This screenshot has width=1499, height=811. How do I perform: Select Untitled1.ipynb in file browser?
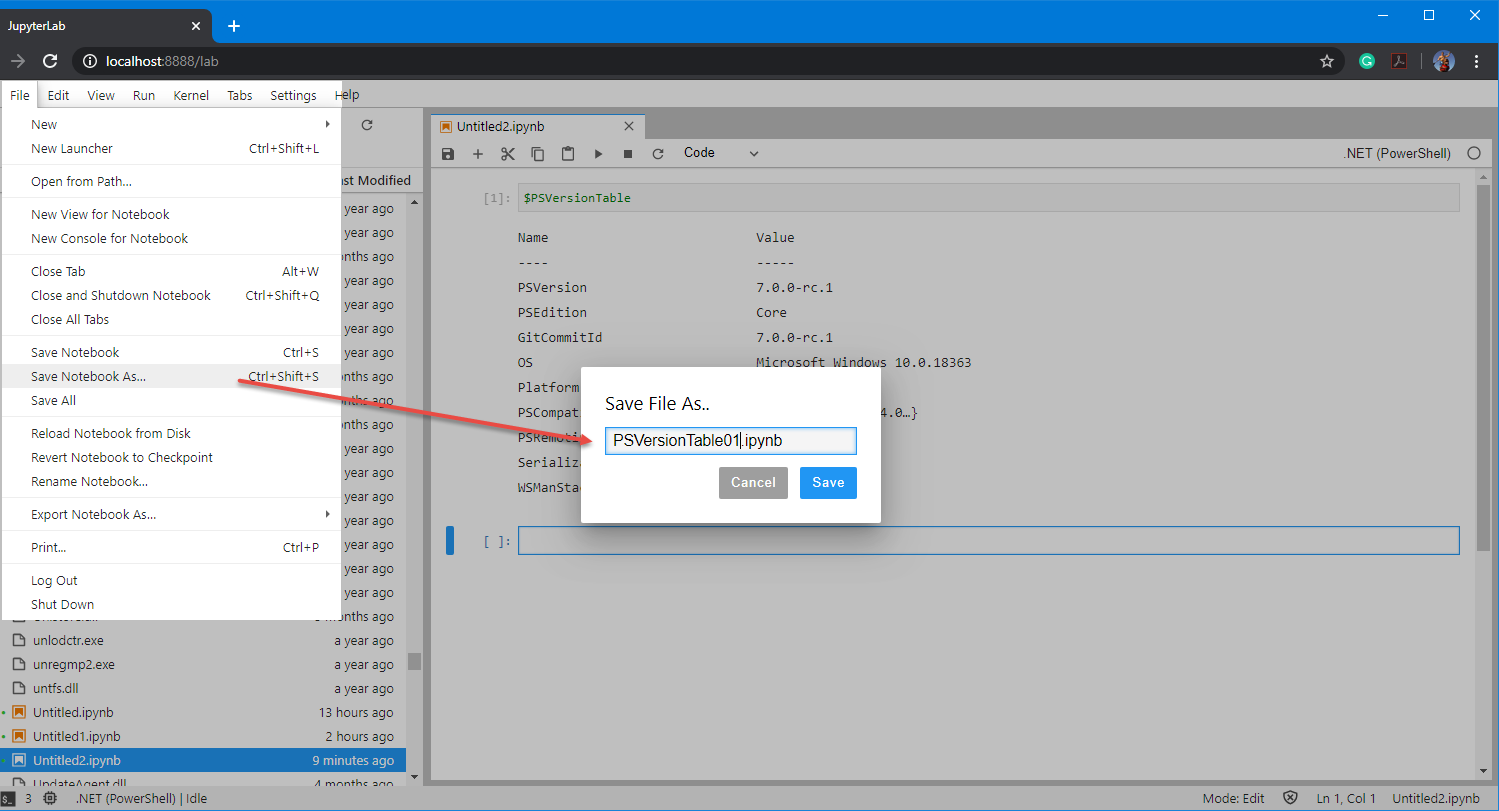203,737
